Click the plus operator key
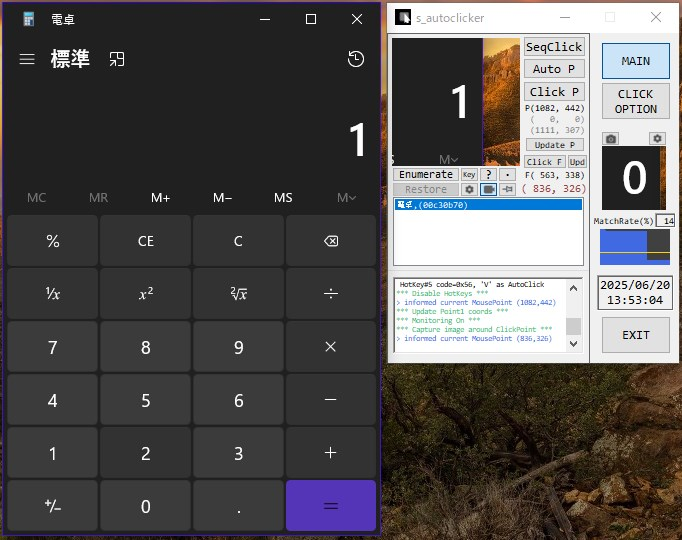This screenshot has height=540, width=682. coord(331,453)
